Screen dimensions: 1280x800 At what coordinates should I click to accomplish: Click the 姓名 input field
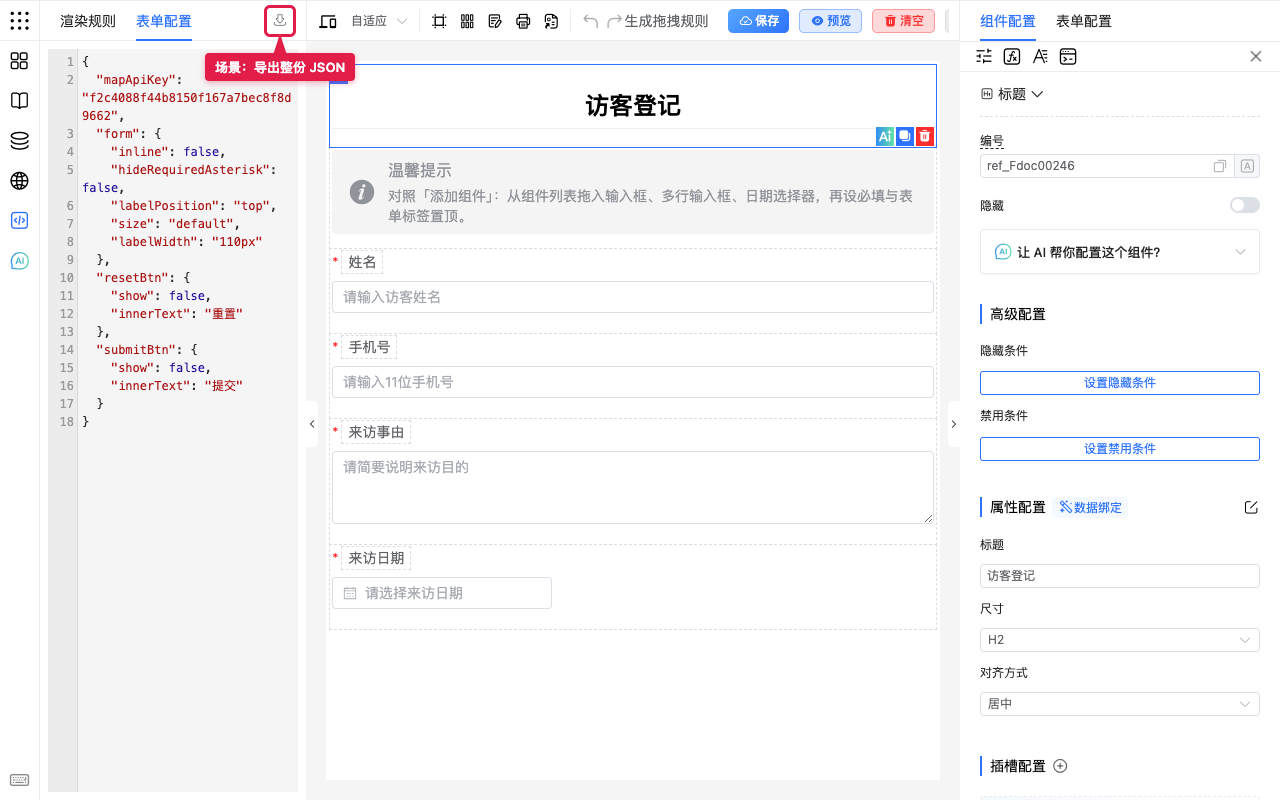click(633, 297)
